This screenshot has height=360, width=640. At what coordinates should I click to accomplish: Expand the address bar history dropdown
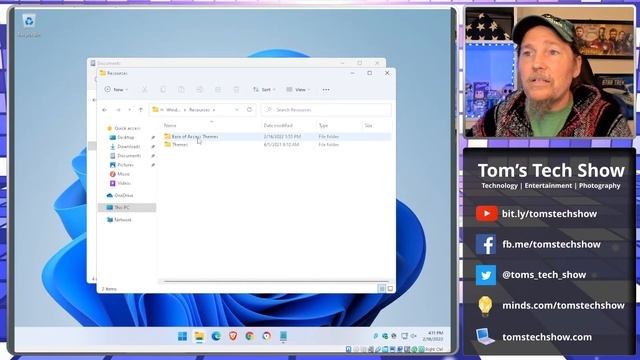tap(237, 110)
